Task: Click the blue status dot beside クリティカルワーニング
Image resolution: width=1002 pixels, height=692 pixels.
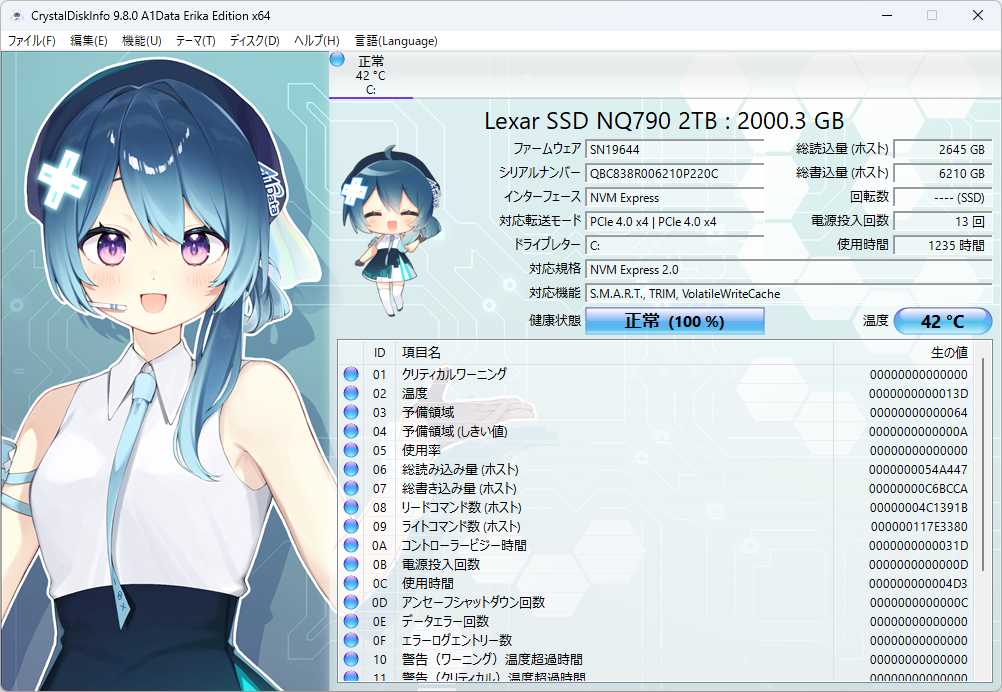Action: point(351,374)
